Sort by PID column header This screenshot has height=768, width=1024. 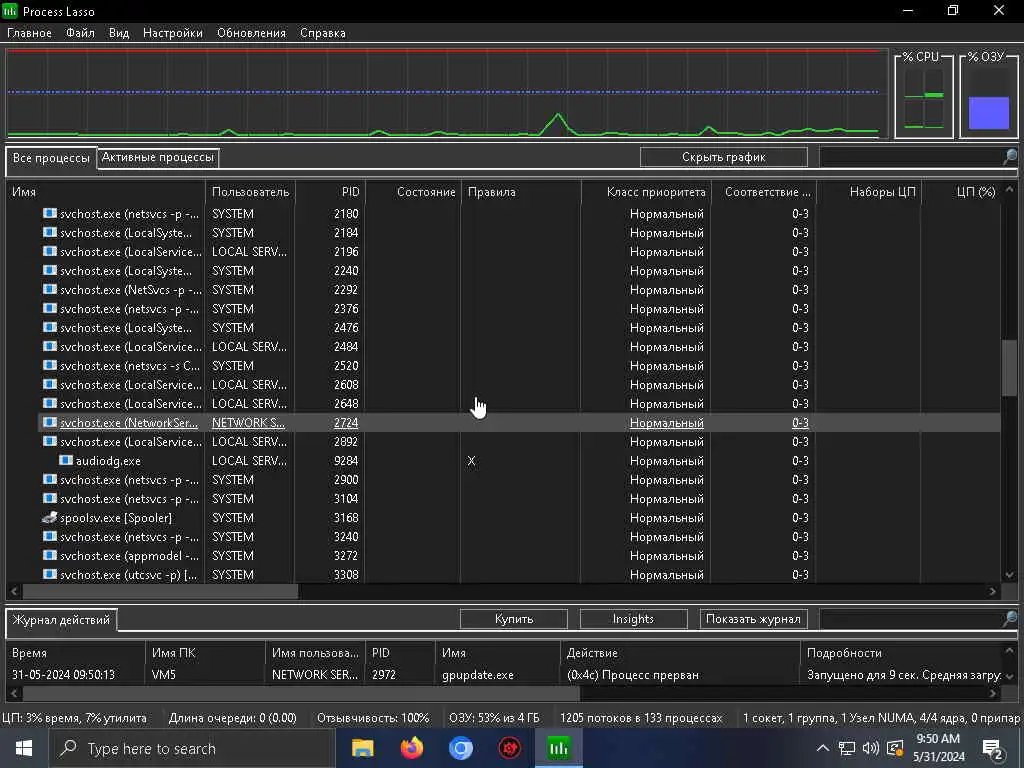330,192
